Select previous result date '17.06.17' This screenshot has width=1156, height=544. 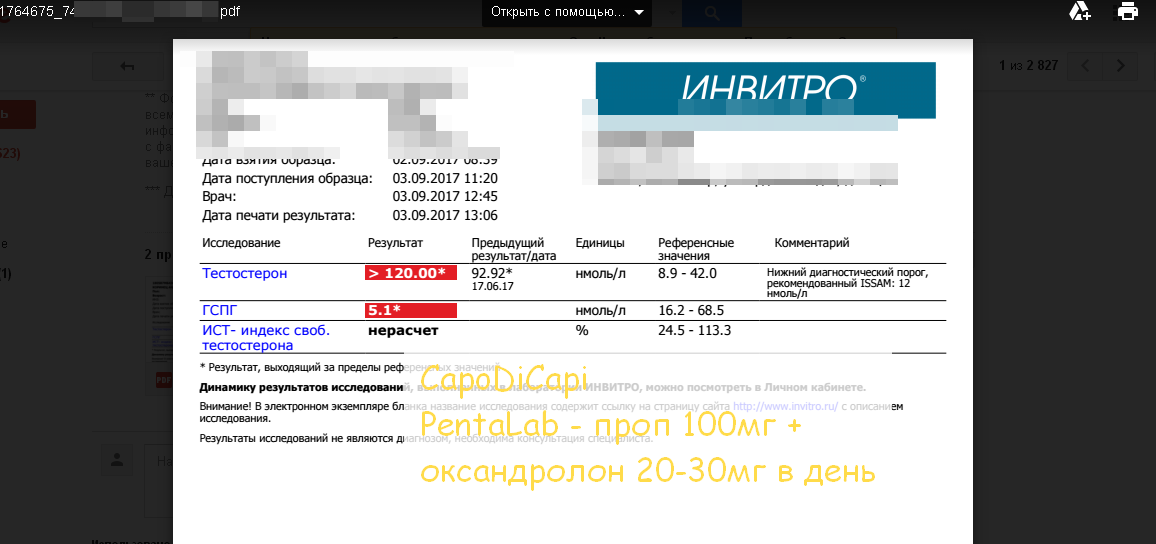click(490, 287)
